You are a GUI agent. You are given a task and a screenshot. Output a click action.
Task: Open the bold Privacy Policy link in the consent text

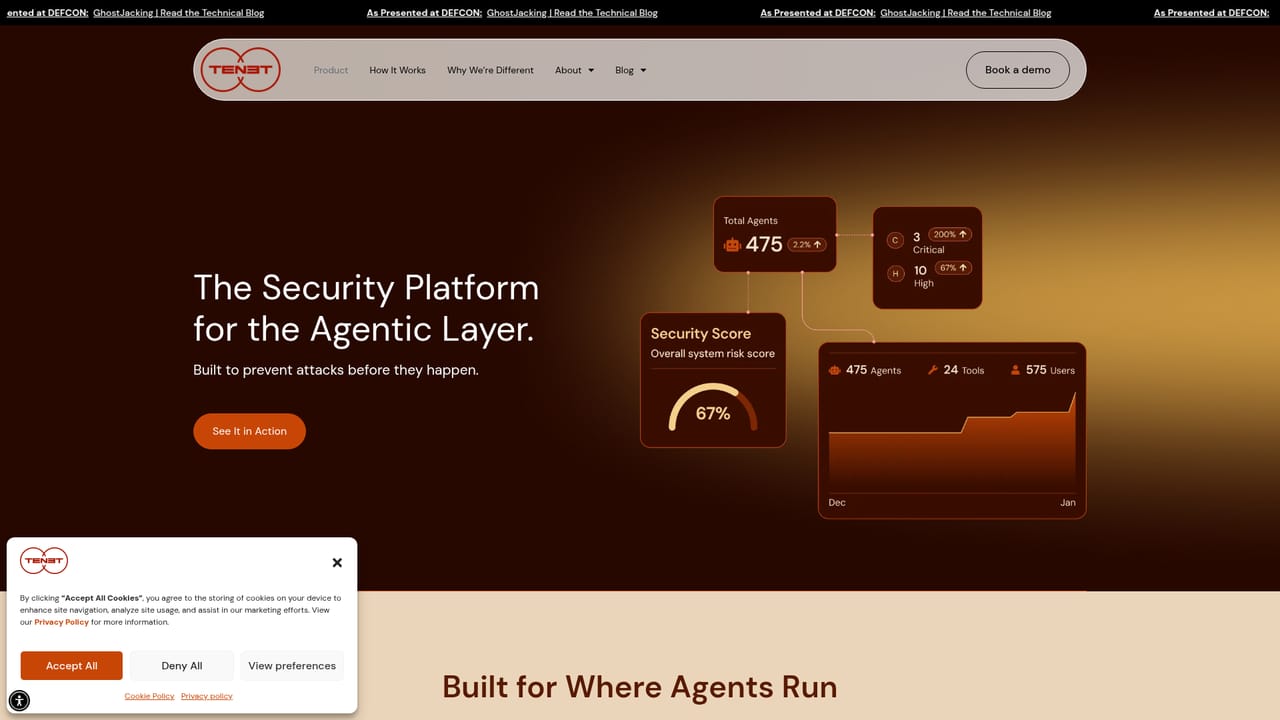pyautogui.click(x=62, y=622)
